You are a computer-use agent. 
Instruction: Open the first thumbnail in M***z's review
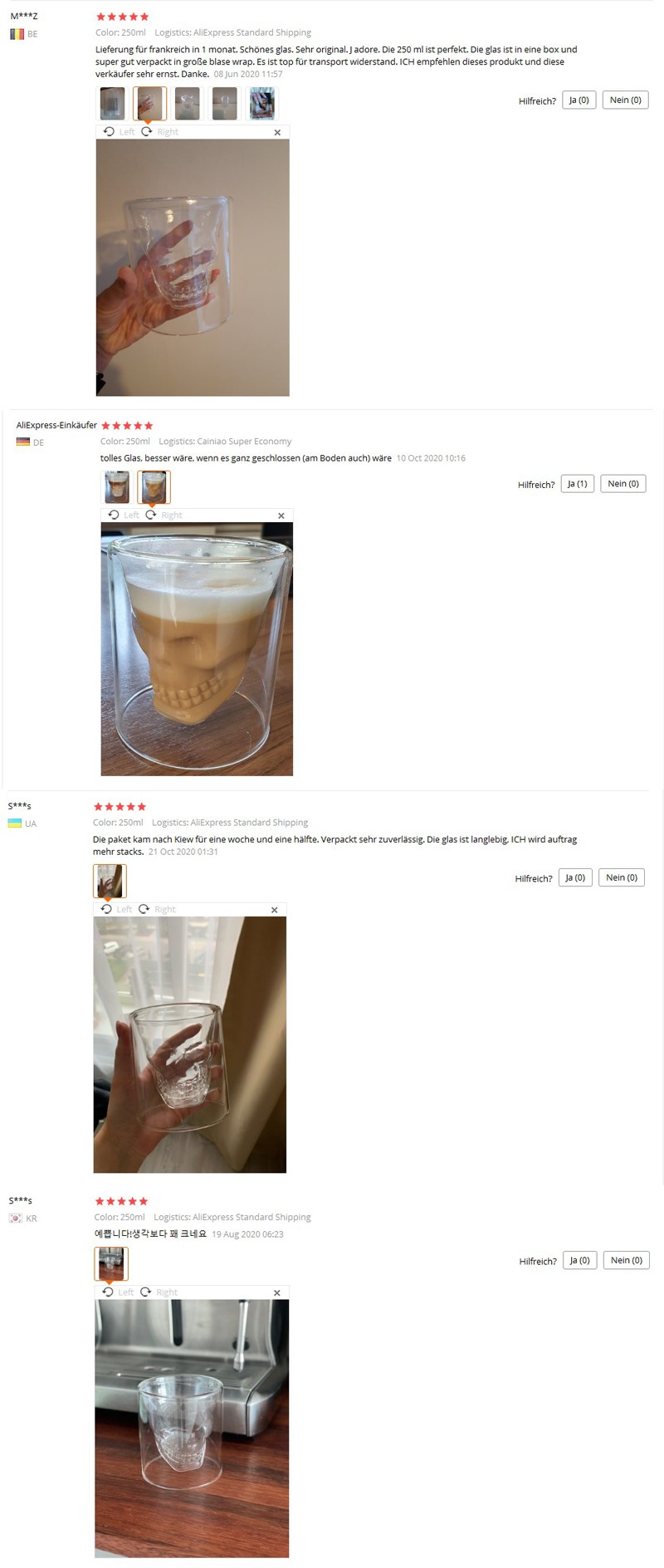coord(112,104)
